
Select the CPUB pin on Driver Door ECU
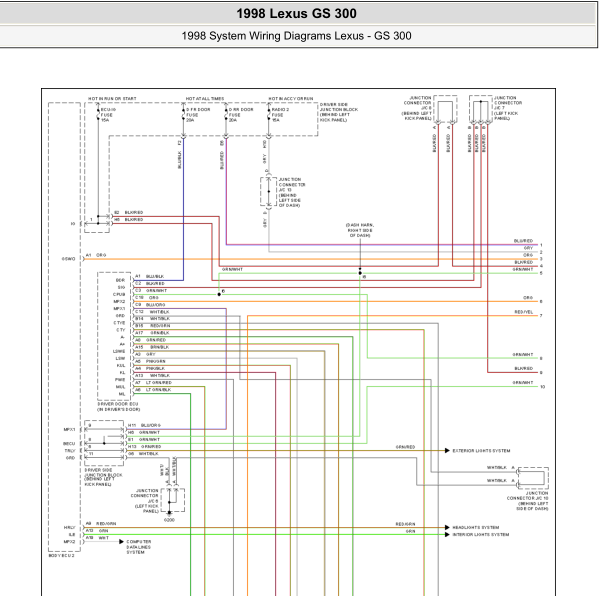coord(119,295)
